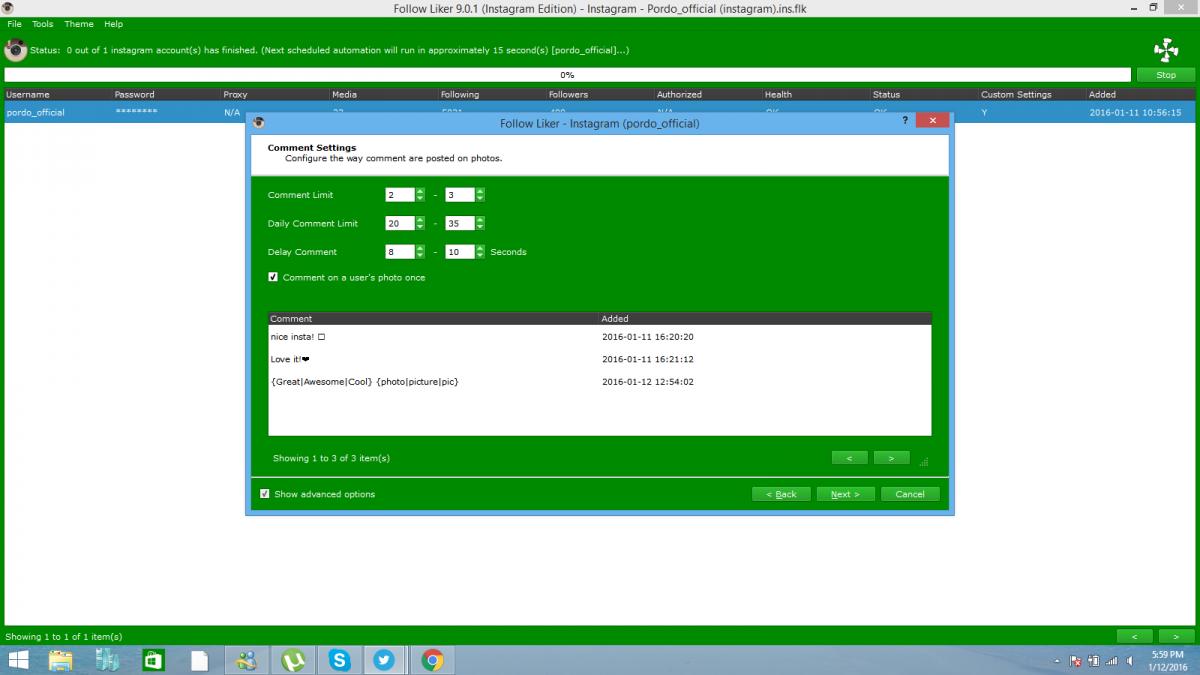Open uTorrent from the taskbar
This screenshot has width=1200, height=675.
293,660
